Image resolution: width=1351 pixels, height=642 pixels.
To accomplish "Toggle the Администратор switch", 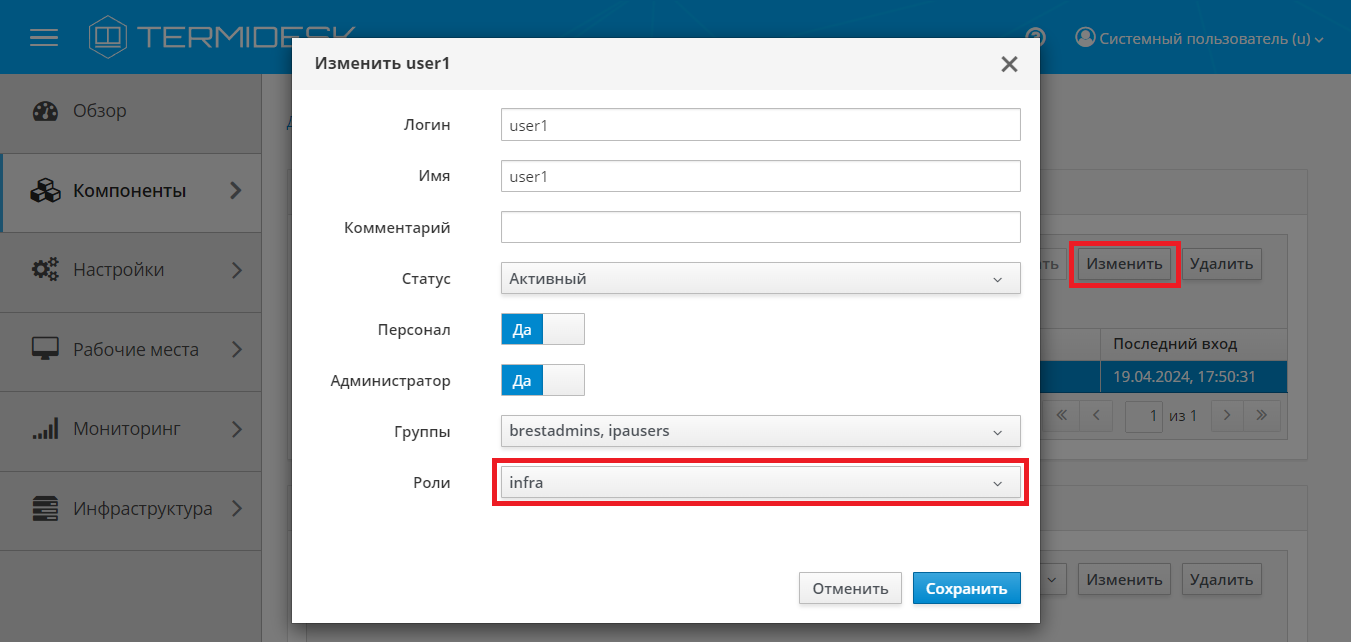I will 542,380.
